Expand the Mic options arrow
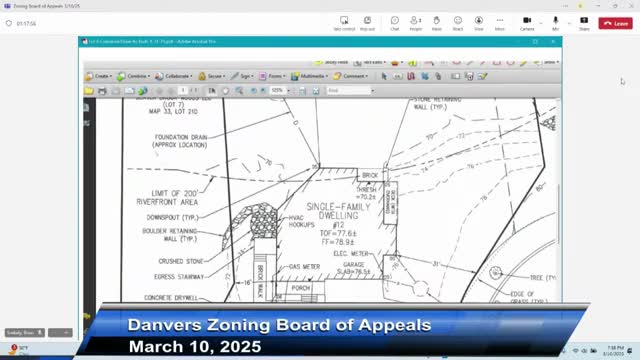Screen dimensions: 640x360 click(x=569, y=23)
